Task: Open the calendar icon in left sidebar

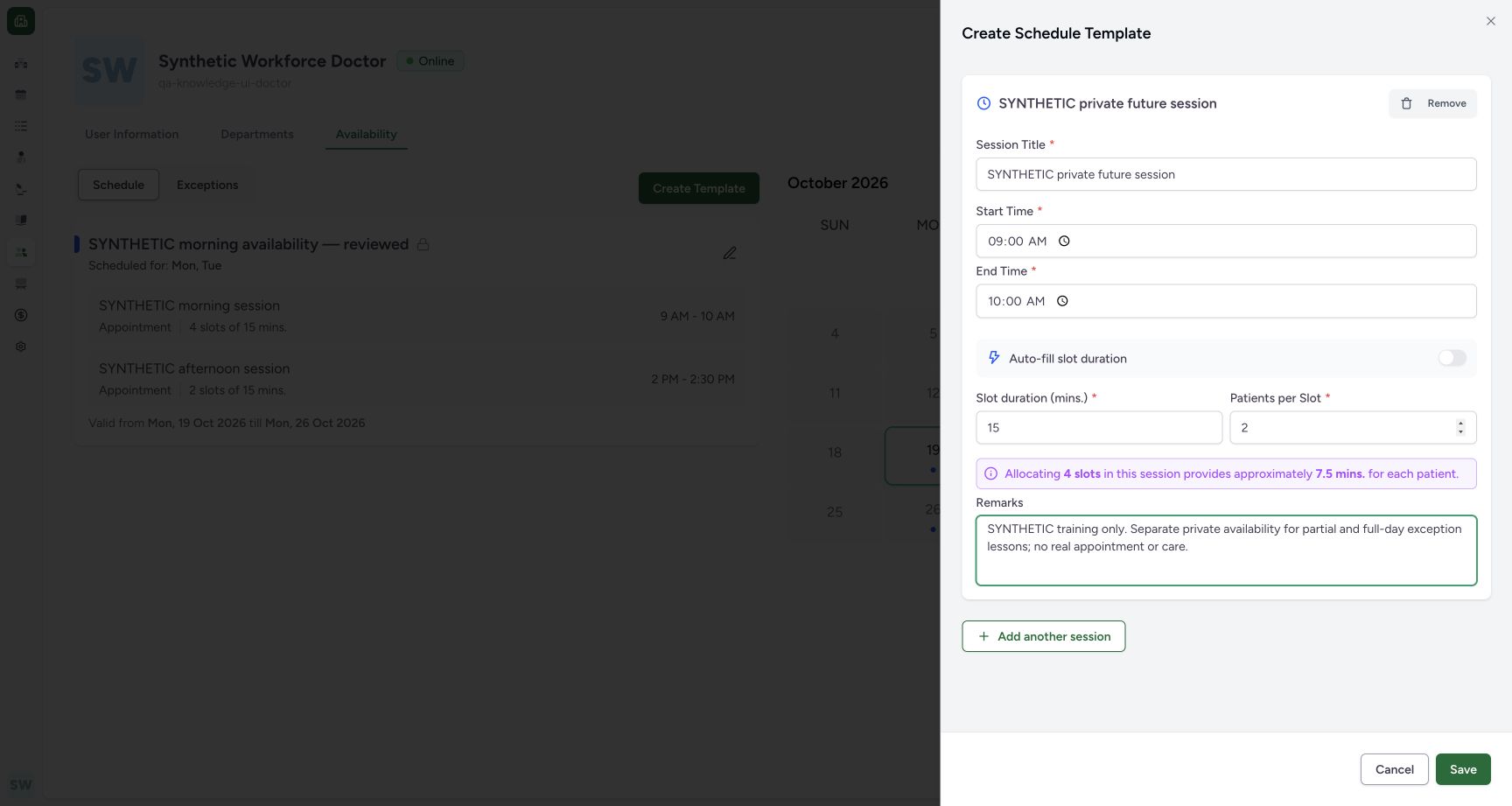Action: (x=21, y=95)
